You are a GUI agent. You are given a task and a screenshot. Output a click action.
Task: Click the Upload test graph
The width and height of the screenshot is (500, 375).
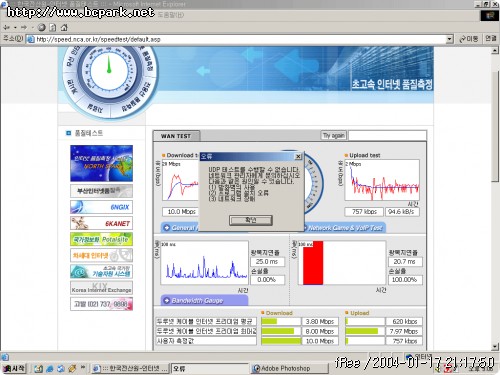click(382, 180)
